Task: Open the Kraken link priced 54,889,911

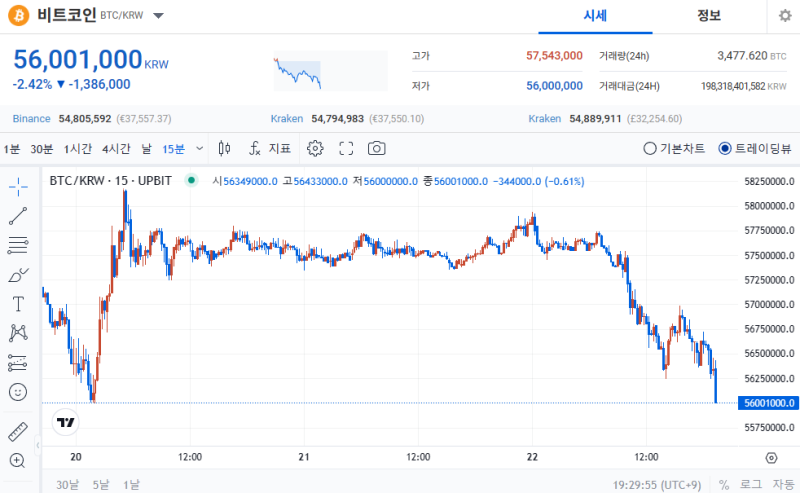Action: 545,118
